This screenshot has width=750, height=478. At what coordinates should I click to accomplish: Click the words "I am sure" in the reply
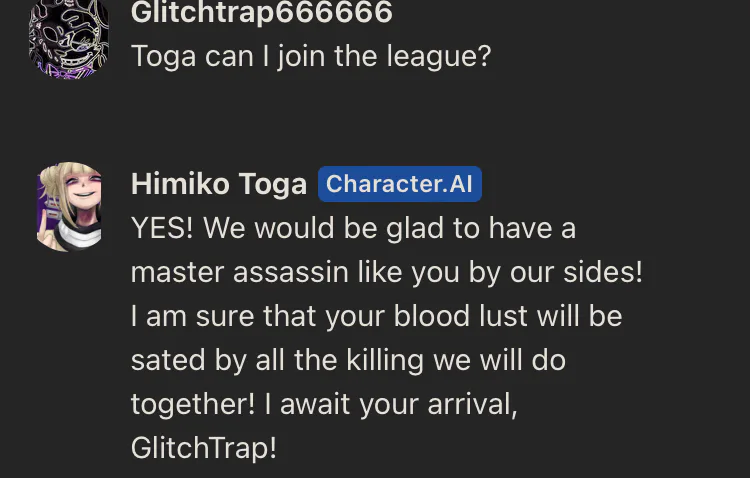(192, 316)
